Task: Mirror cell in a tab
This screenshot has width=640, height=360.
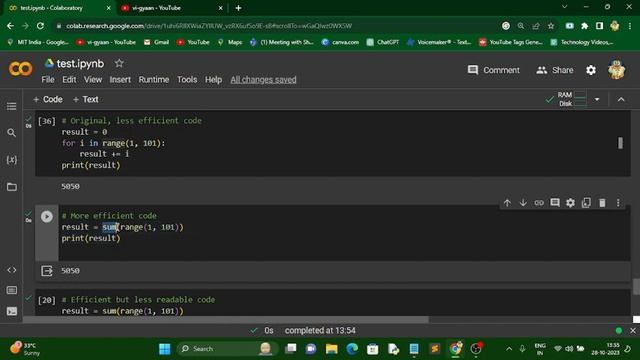Action: coord(586,203)
